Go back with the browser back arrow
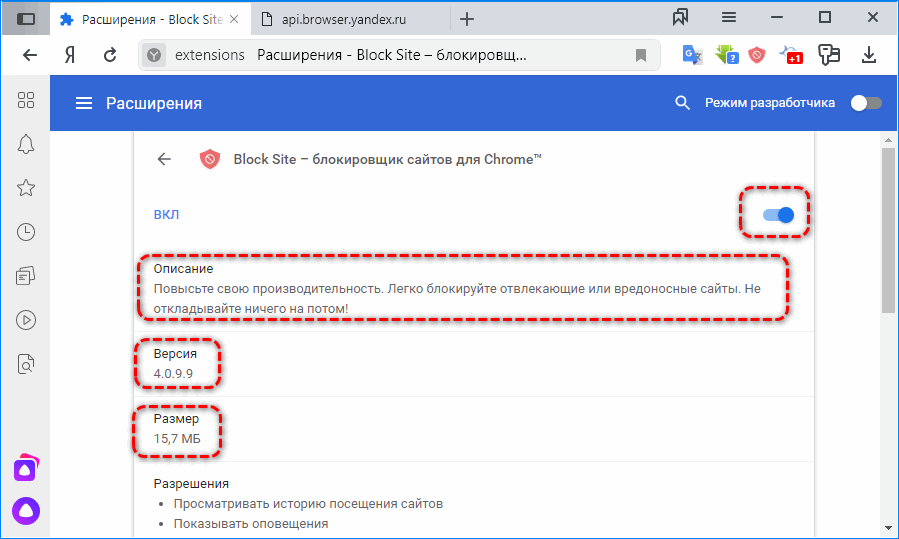Viewport: 899px width, 539px height. (x=30, y=55)
